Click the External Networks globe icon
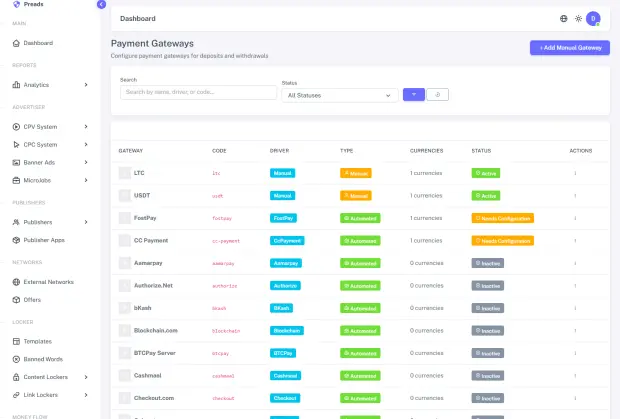Image resolution: width=620 pixels, height=419 pixels. 16,282
